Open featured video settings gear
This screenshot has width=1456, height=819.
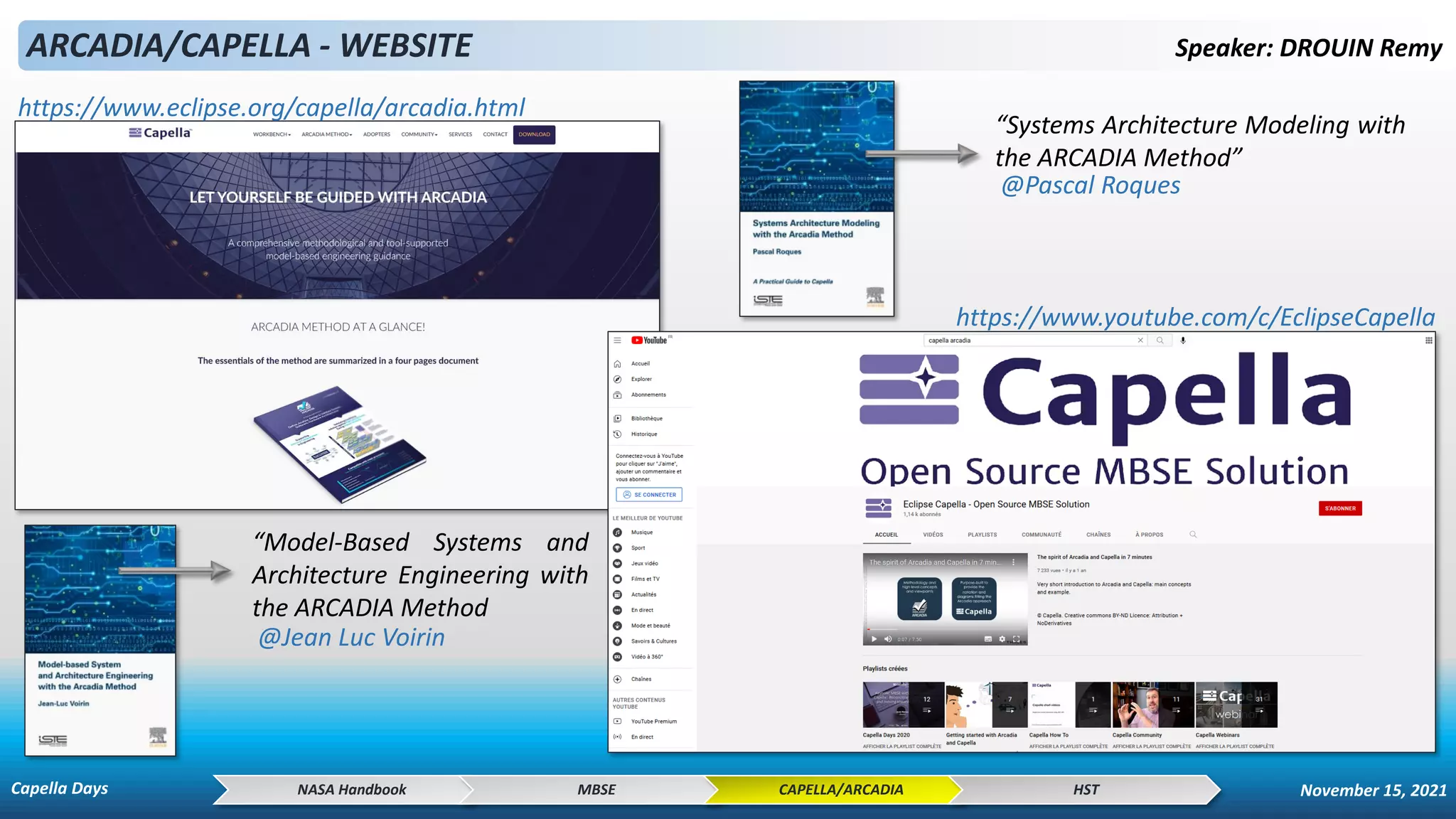(x=1002, y=639)
